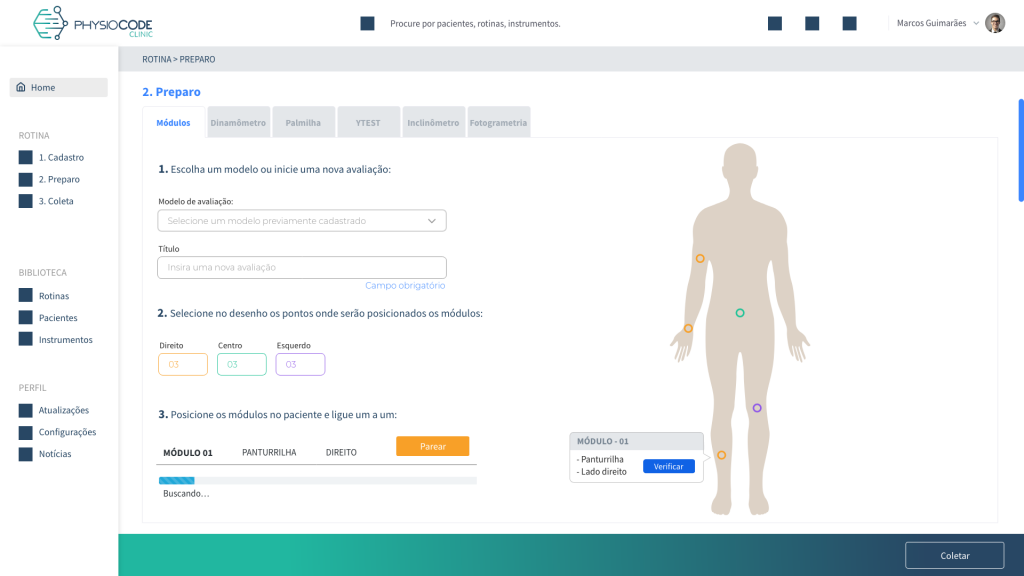1024x576 pixels.
Task: Click the Coletar button in footer
Action: (x=954, y=555)
